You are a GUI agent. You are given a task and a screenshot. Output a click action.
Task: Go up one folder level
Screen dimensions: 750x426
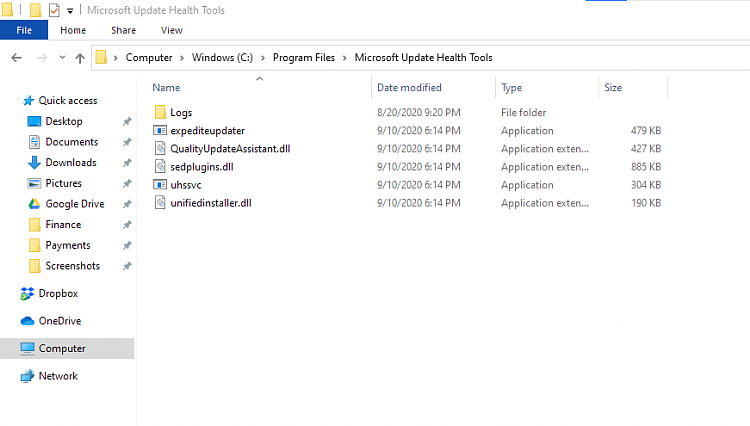point(80,58)
